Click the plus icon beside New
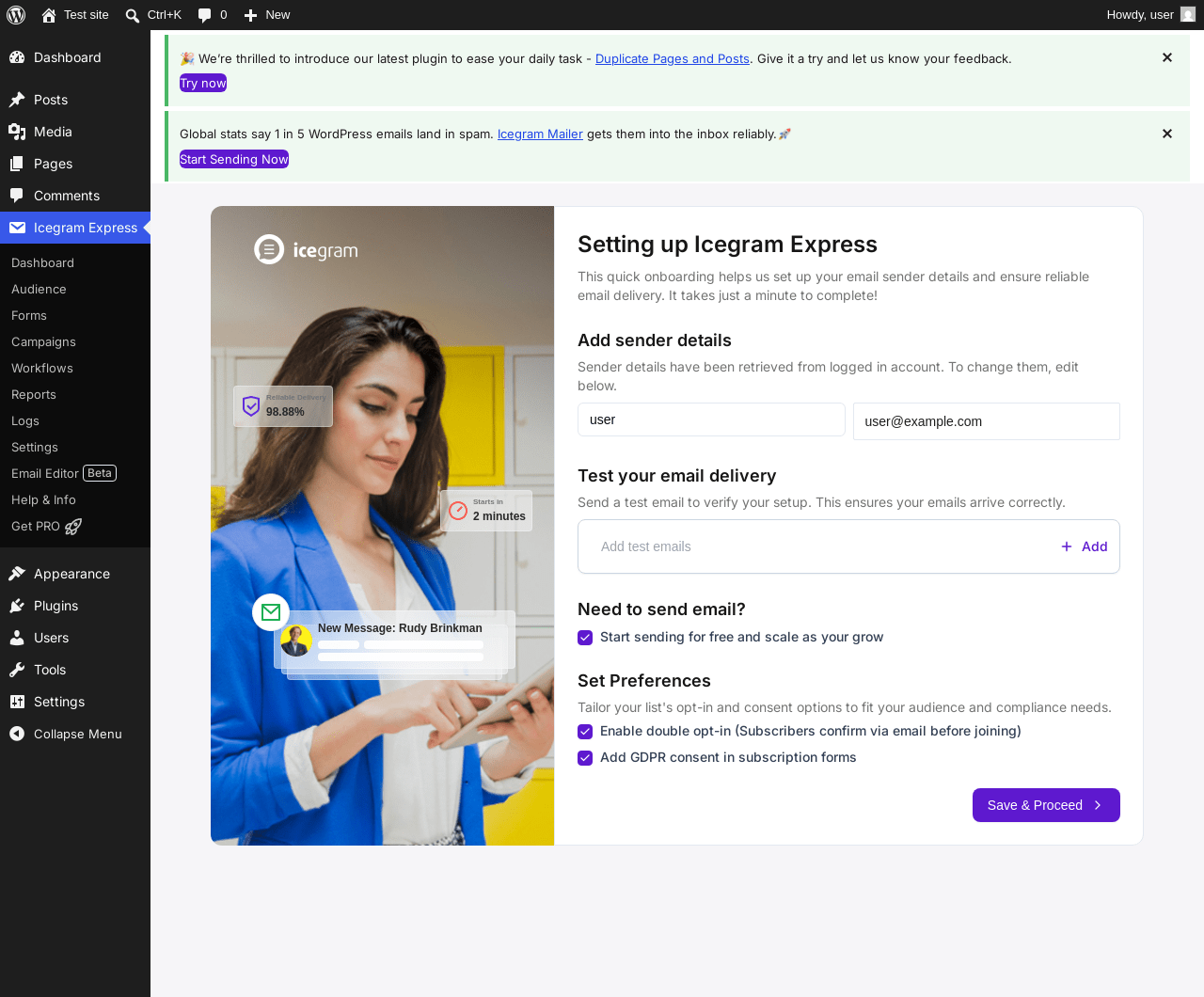The height and width of the screenshot is (997, 1204). pos(251,15)
